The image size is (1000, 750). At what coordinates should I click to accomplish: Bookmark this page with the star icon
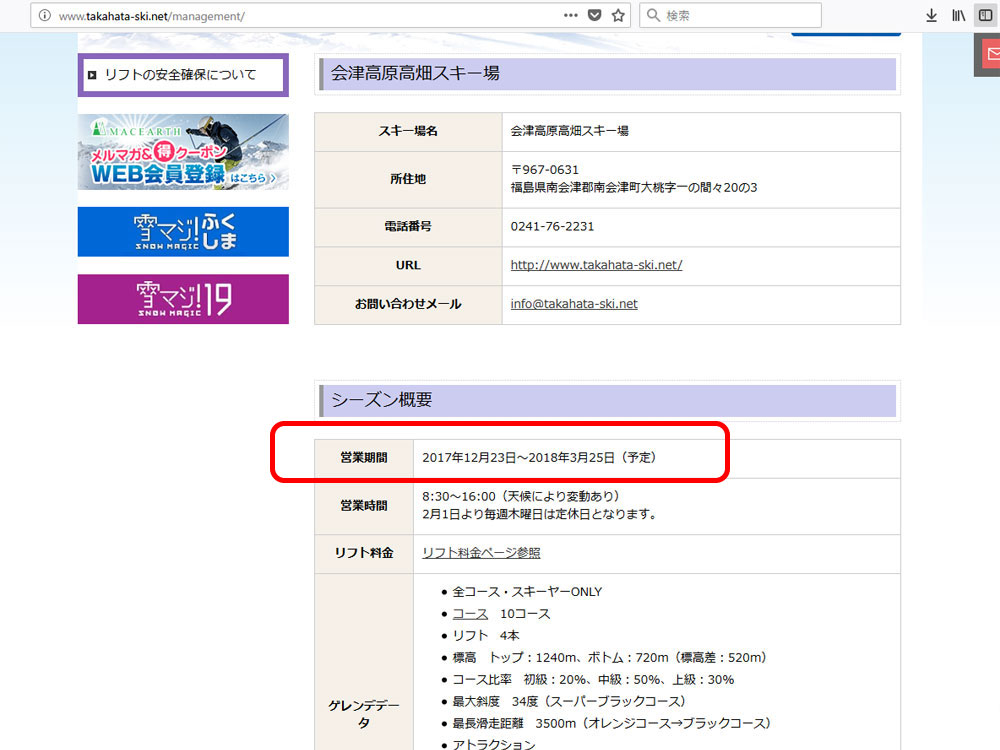coord(619,16)
